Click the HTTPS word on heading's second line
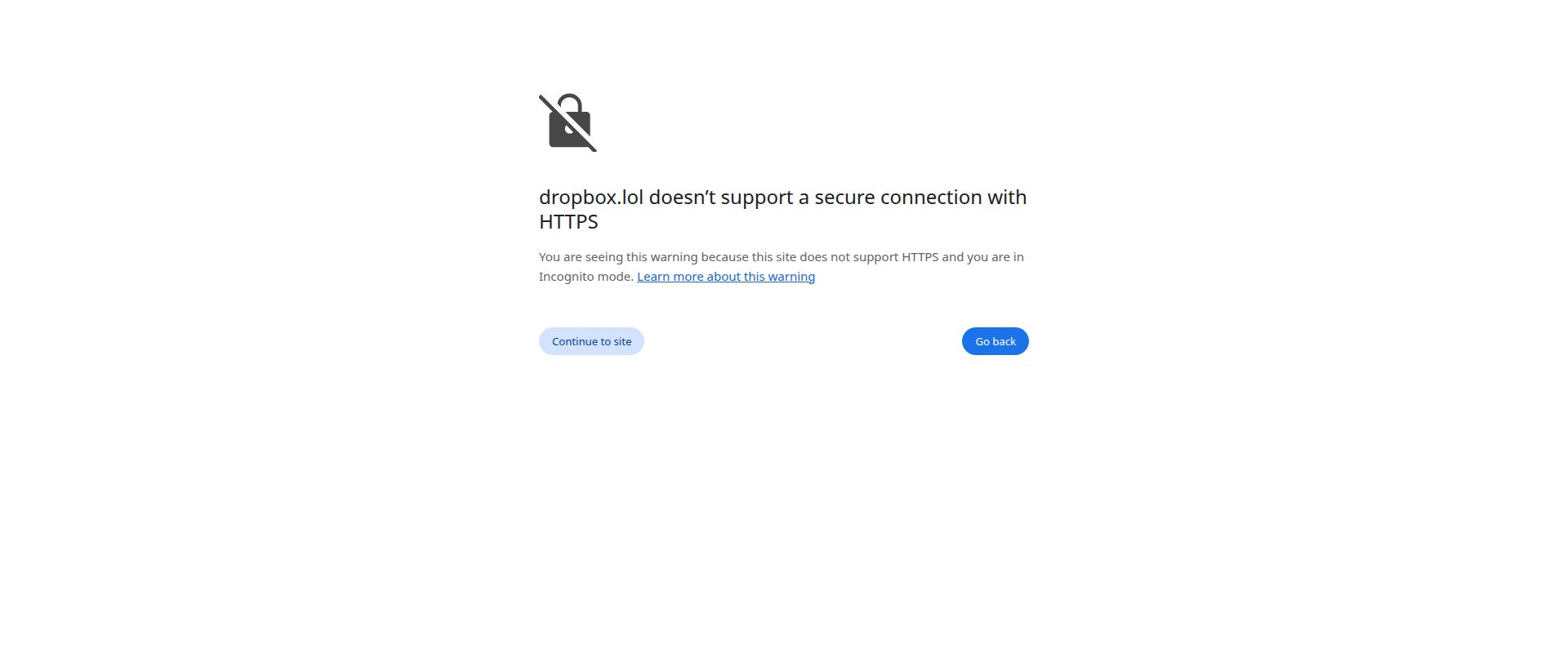The width and height of the screenshot is (1568, 662). (568, 222)
